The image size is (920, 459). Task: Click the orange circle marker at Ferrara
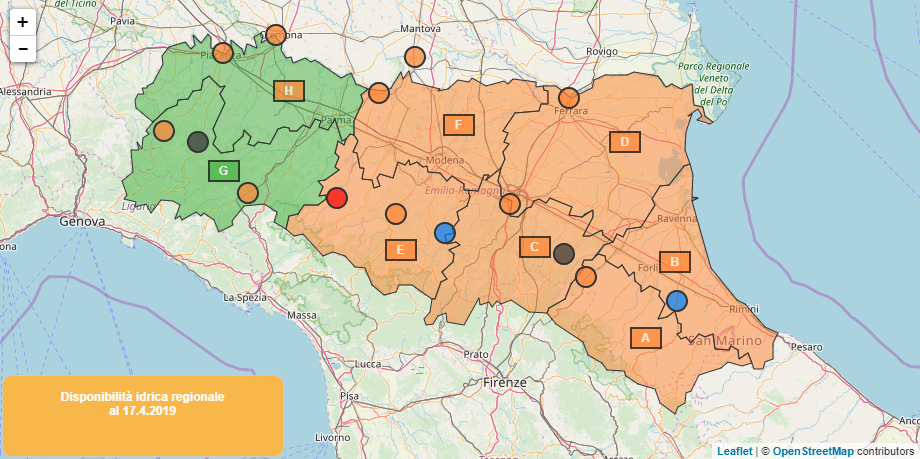tap(569, 97)
